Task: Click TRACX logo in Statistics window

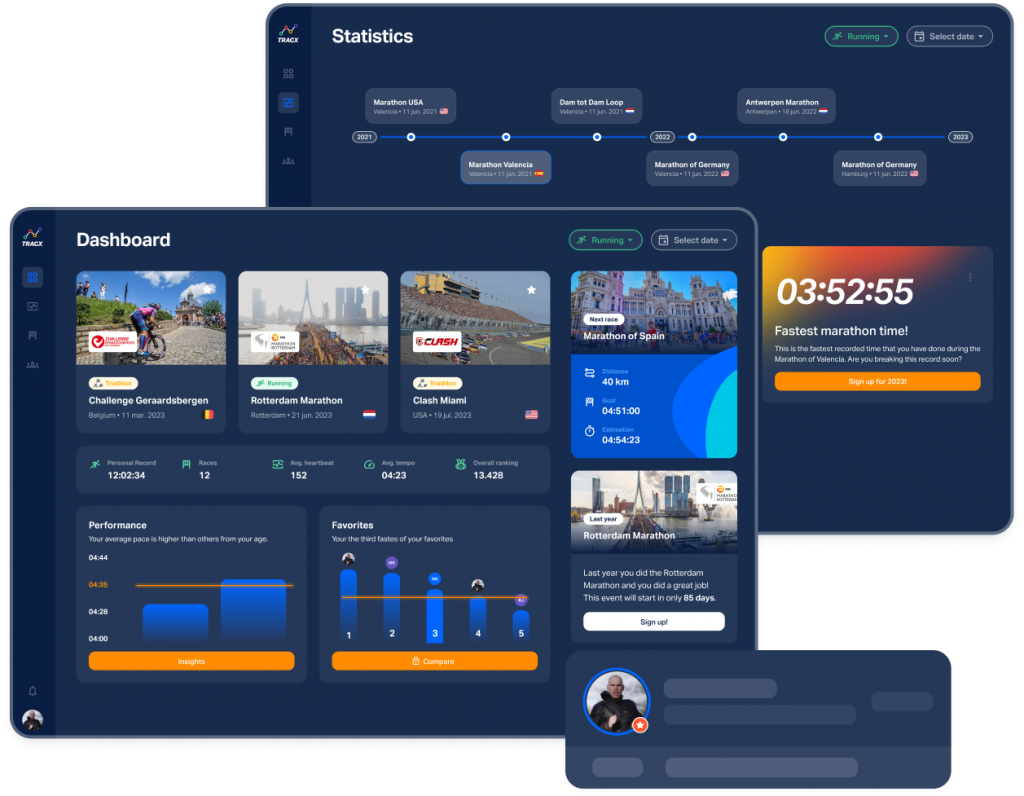Action: (288, 34)
